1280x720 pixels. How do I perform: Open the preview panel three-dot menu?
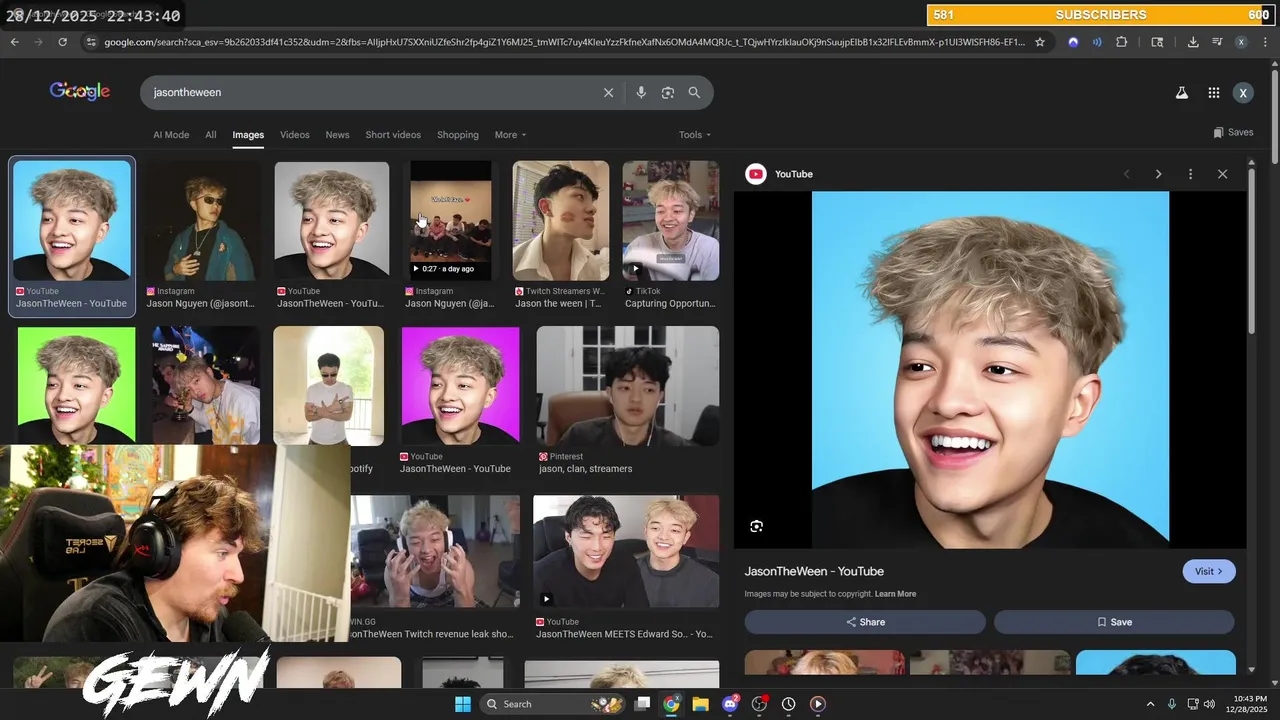click(x=1190, y=174)
